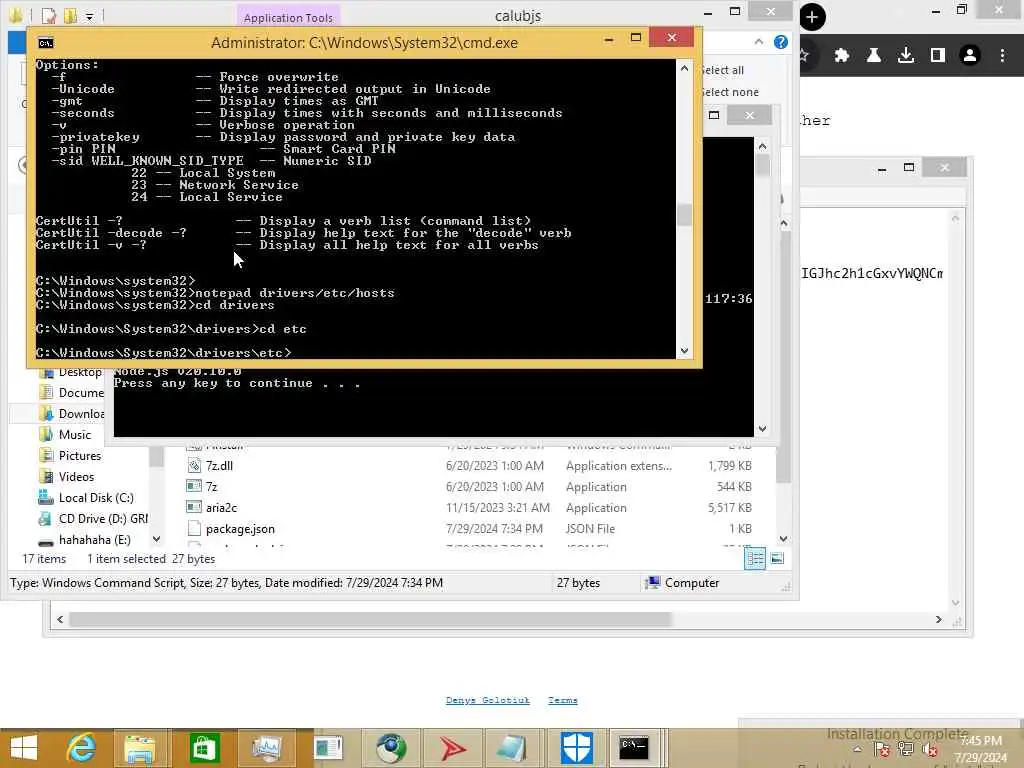Toggle the browser side panel icon
This screenshot has height=768, width=1024.
938,56
